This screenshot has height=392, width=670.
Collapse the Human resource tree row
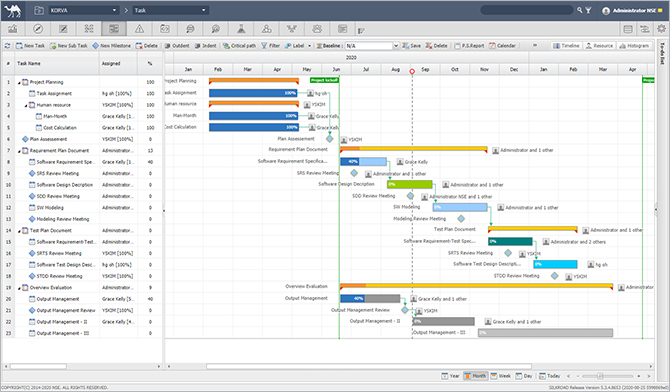tap(26, 105)
